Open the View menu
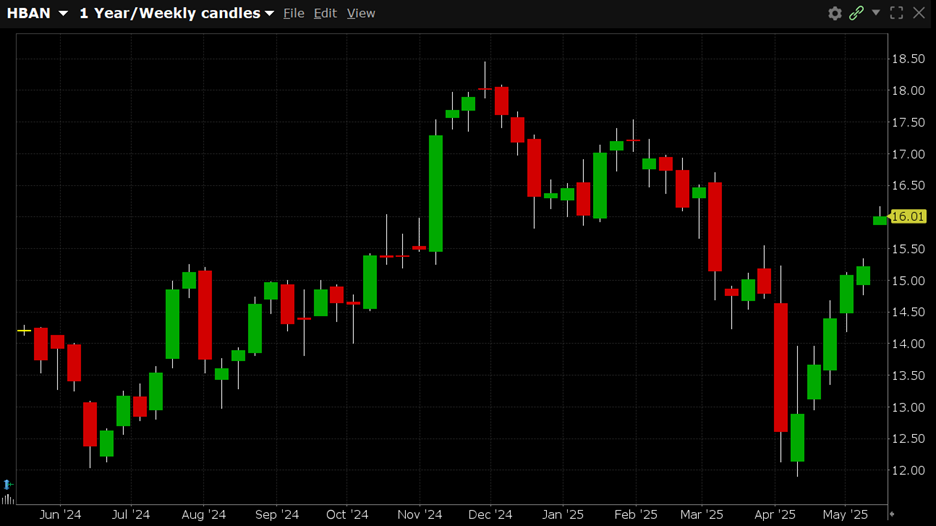 [x=361, y=13]
